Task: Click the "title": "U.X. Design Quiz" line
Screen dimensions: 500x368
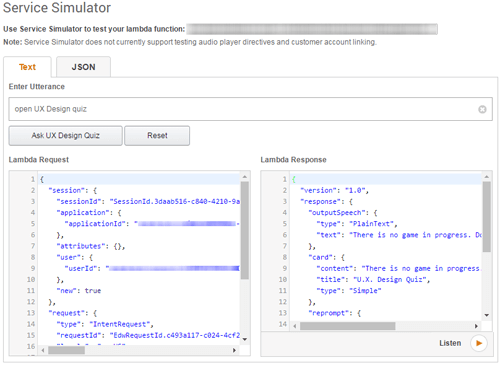Action: (373, 280)
